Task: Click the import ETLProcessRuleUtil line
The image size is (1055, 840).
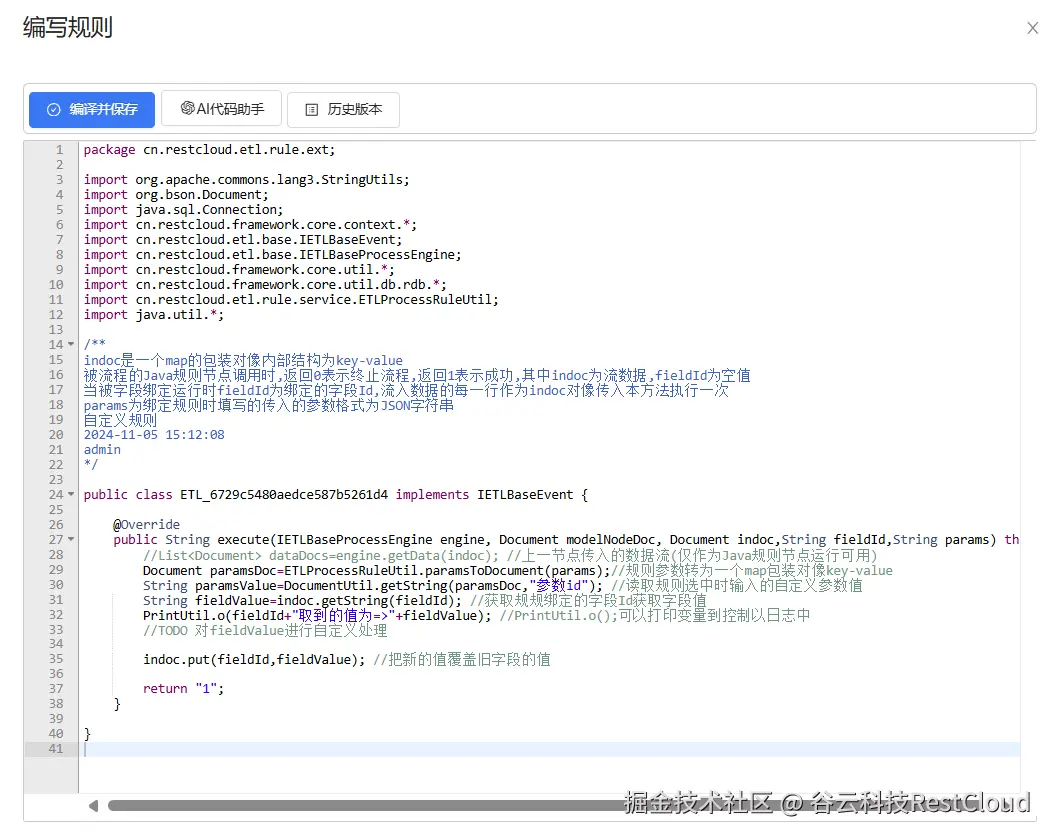Action: tap(291, 300)
